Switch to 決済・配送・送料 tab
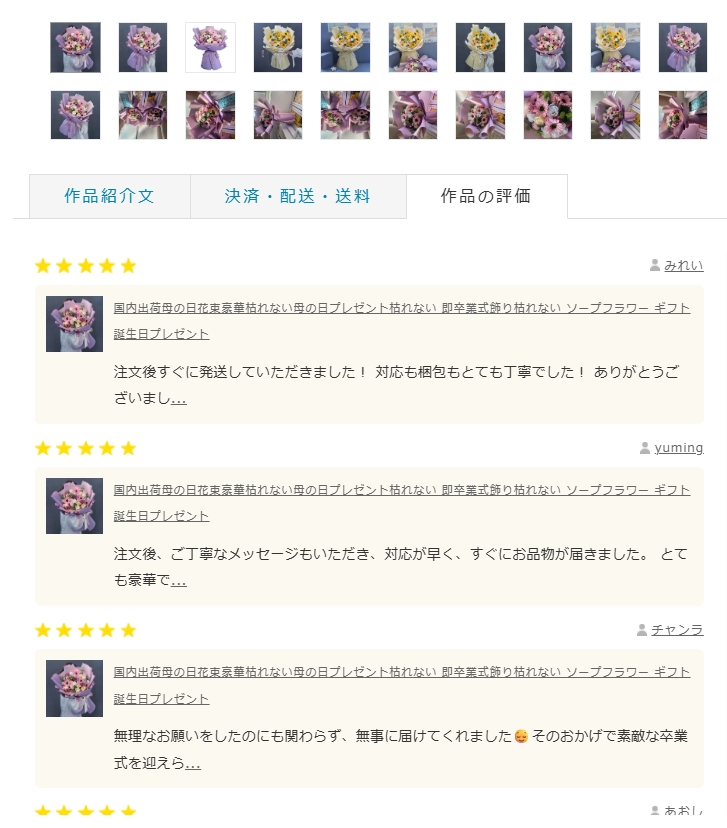 298,196
